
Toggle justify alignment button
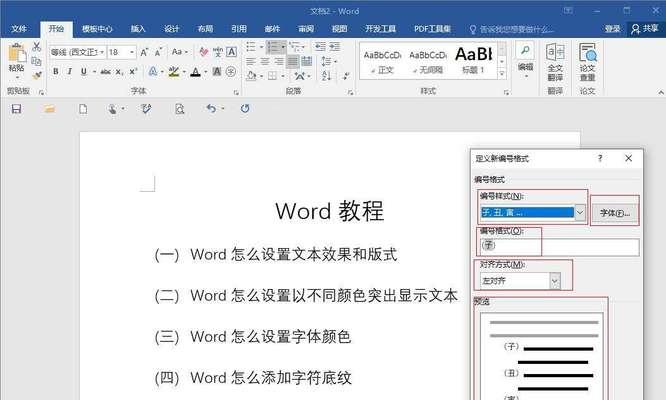point(293,62)
